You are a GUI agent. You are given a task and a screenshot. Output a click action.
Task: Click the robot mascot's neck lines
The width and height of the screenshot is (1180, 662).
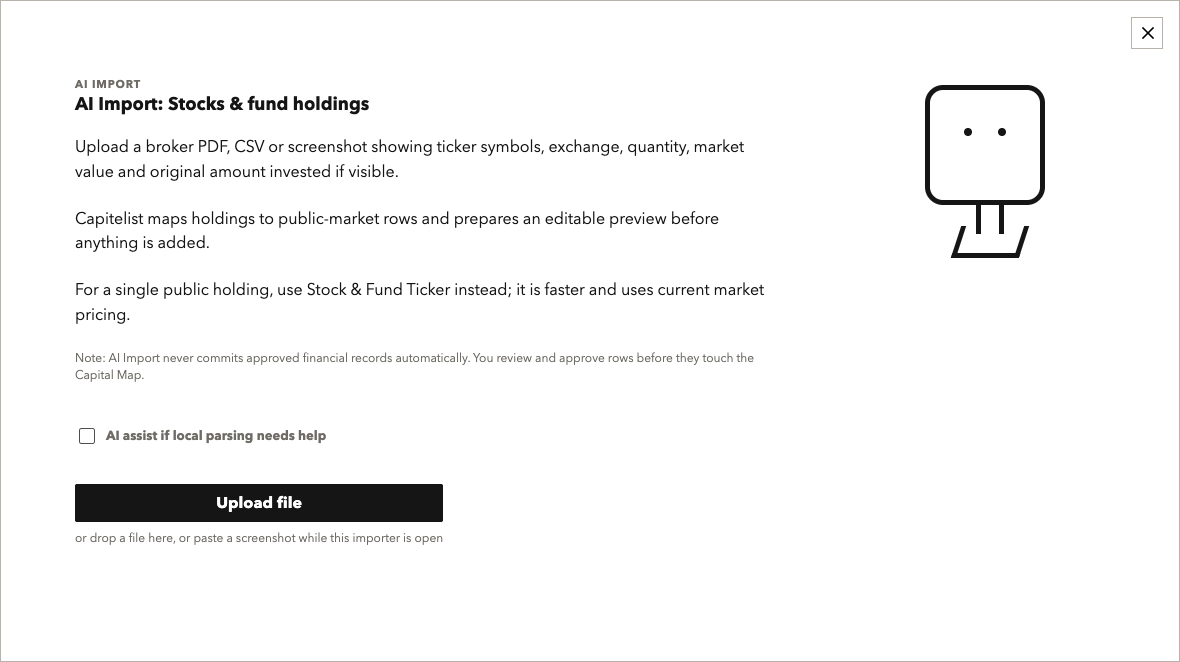[990, 218]
